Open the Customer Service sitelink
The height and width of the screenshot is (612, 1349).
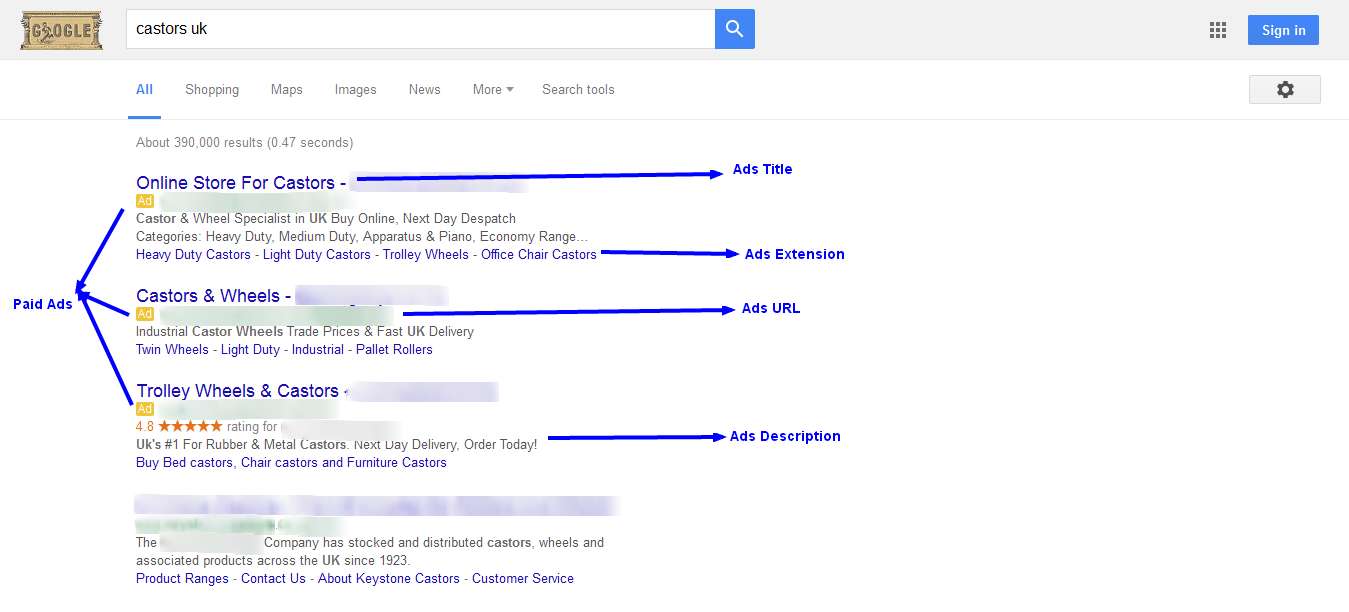[523, 579]
